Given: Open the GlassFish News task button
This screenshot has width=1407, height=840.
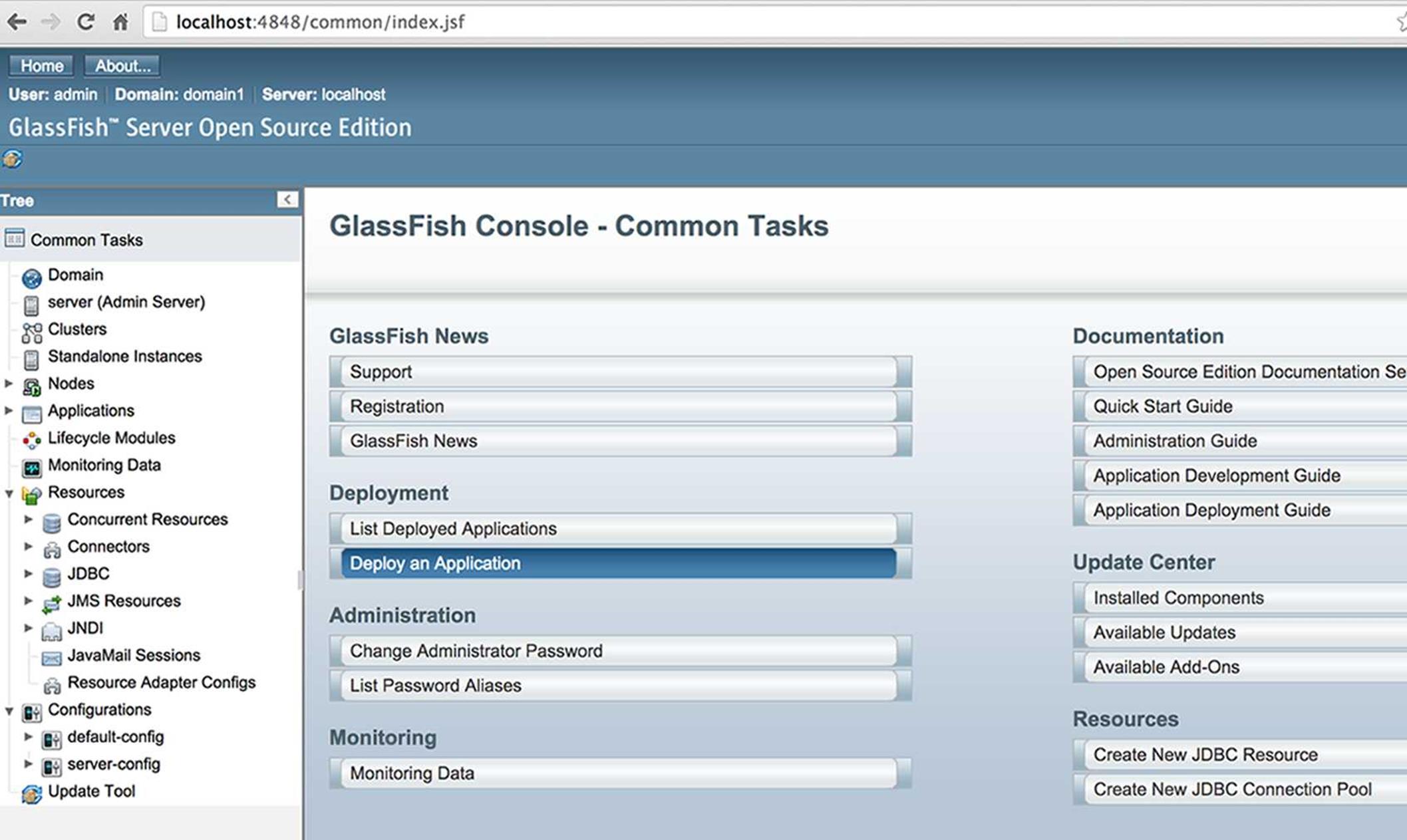Looking at the screenshot, I should pos(620,441).
